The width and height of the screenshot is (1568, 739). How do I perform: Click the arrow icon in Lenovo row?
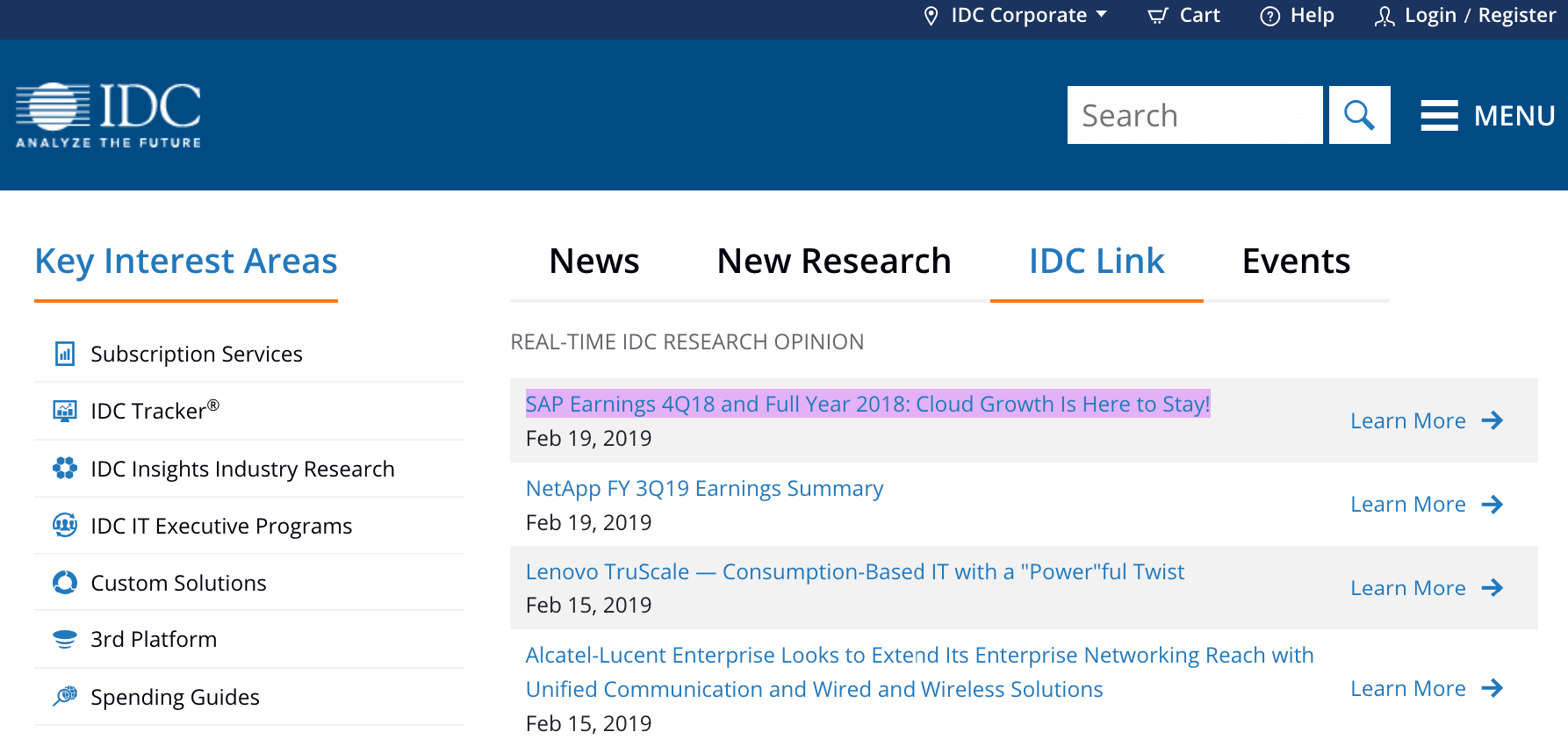(1492, 588)
